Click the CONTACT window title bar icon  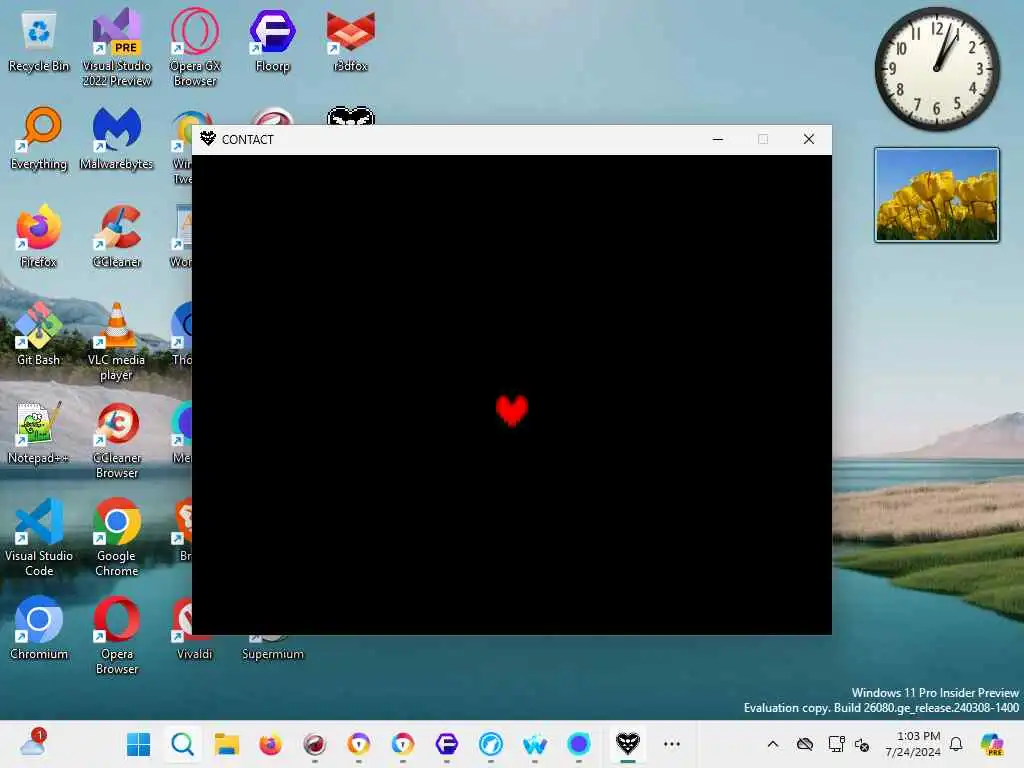(x=208, y=138)
